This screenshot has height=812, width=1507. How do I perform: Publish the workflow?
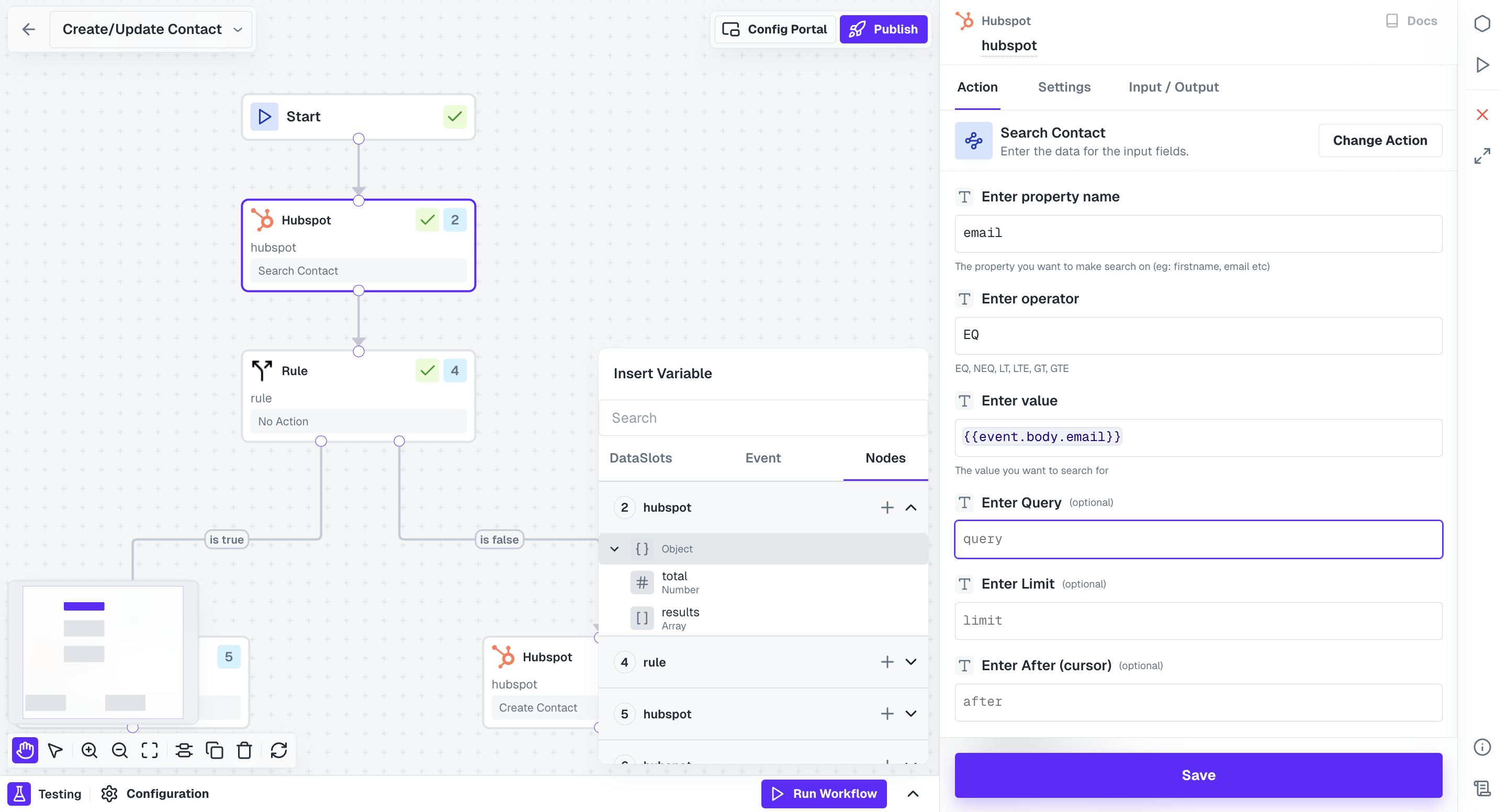coord(883,29)
